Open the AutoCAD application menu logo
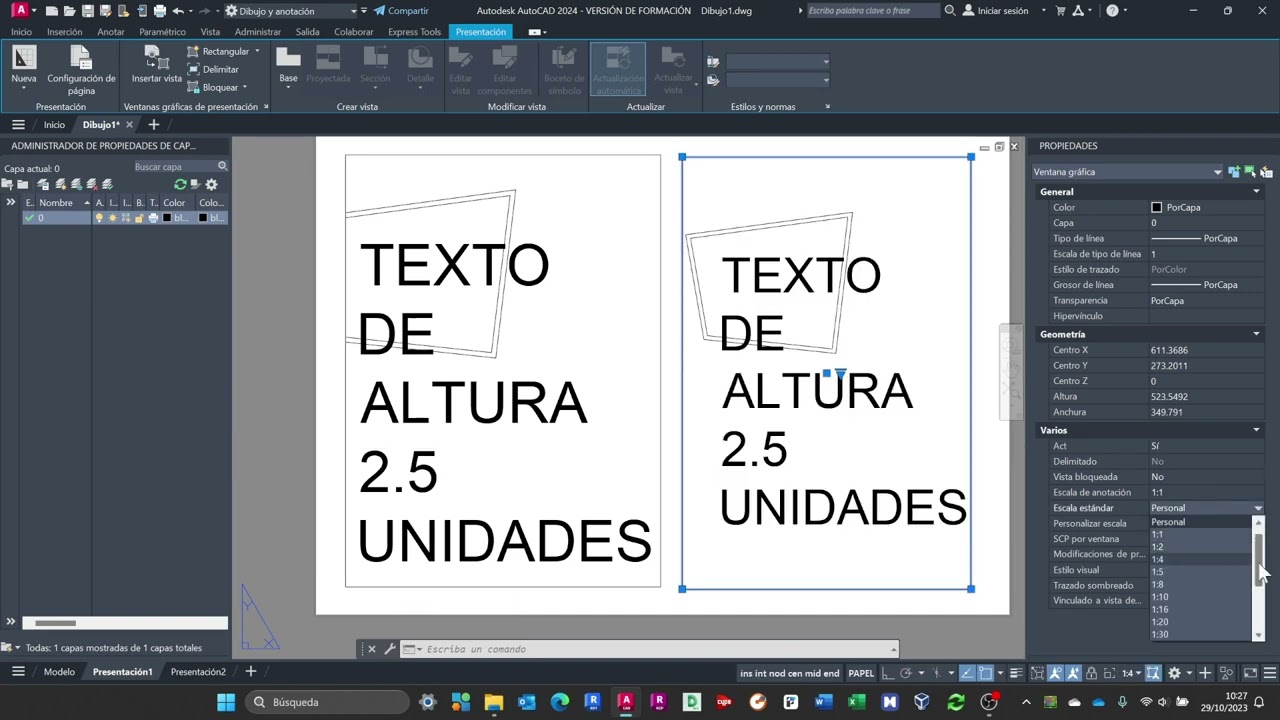The image size is (1280, 720). pyautogui.click(x=19, y=11)
